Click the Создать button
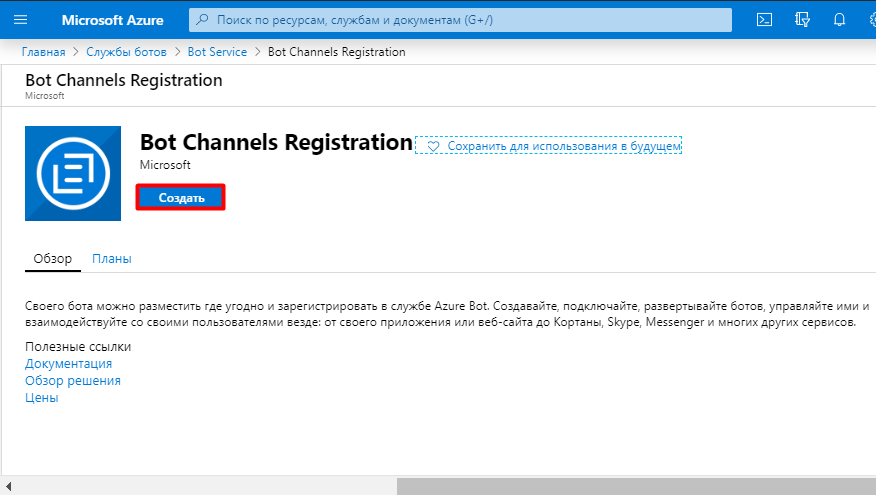The height and width of the screenshot is (495, 876). point(181,198)
